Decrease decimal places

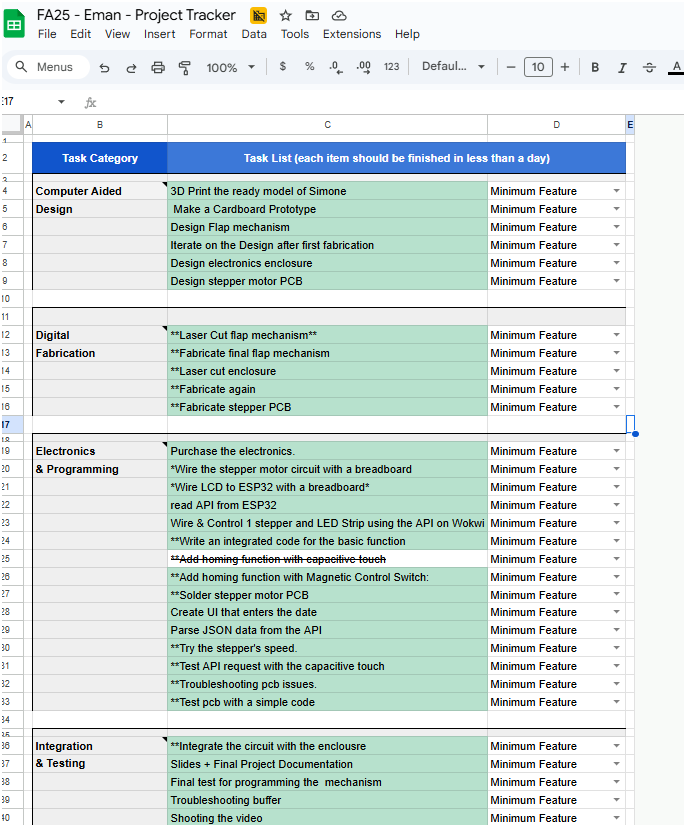pos(336,67)
